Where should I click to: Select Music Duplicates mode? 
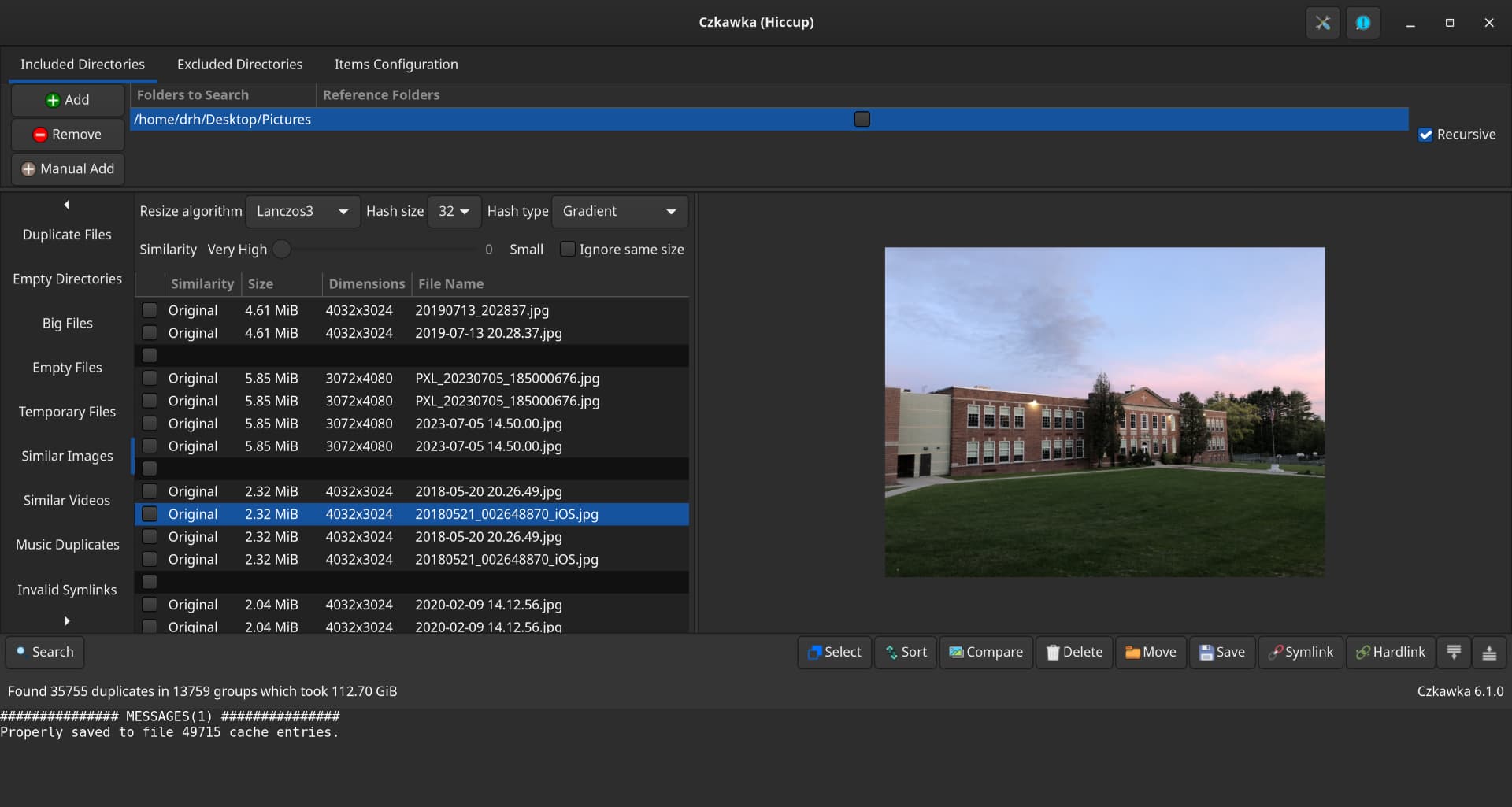(x=67, y=545)
